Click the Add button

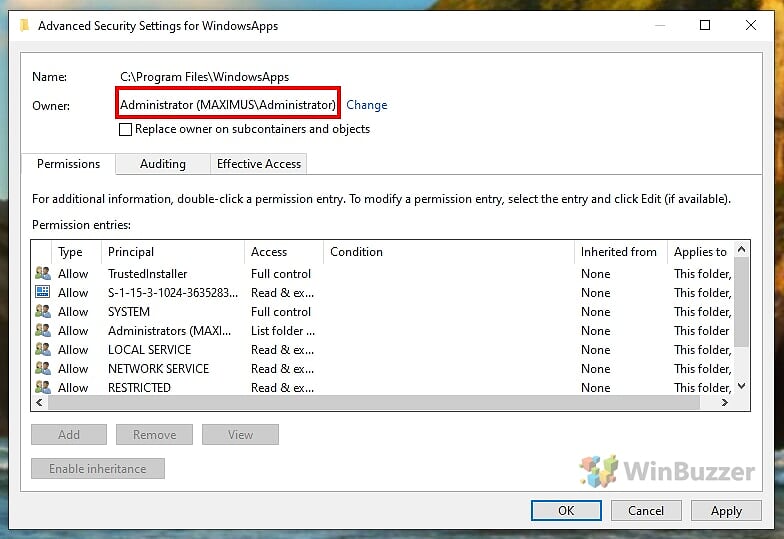69,434
